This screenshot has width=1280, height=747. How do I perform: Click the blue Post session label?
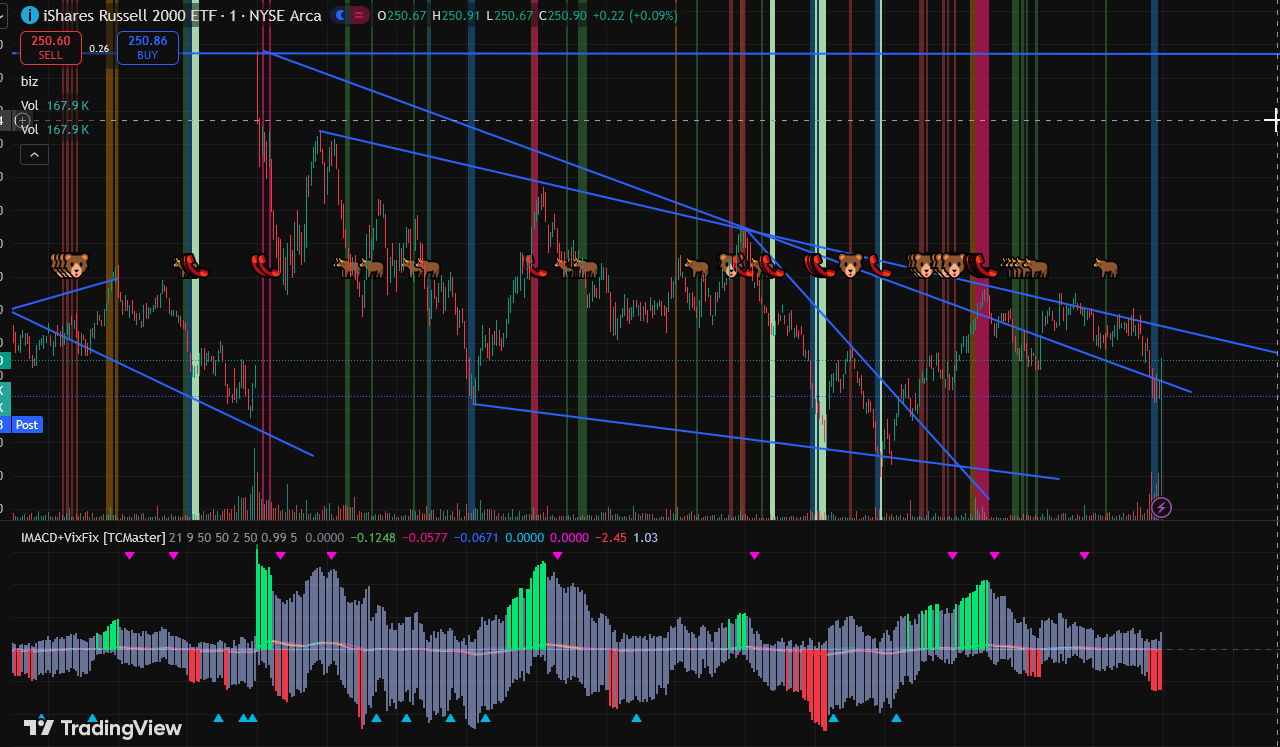[27, 425]
